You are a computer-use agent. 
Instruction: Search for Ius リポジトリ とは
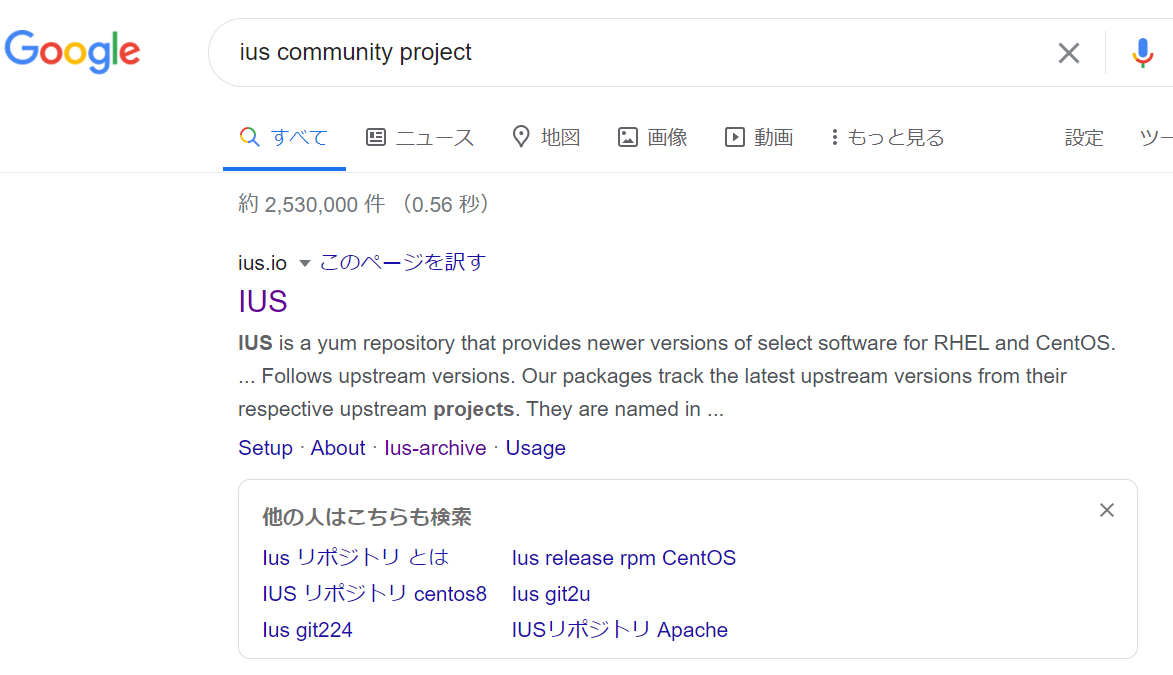pyautogui.click(x=355, y=558)
